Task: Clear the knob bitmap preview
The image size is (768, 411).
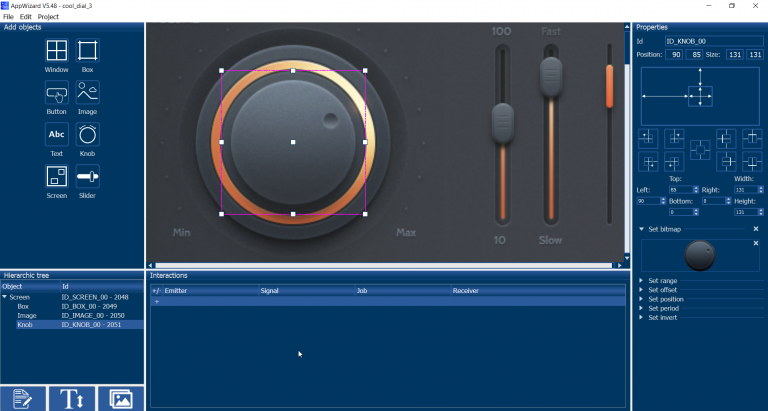Action: pos(756,243)
